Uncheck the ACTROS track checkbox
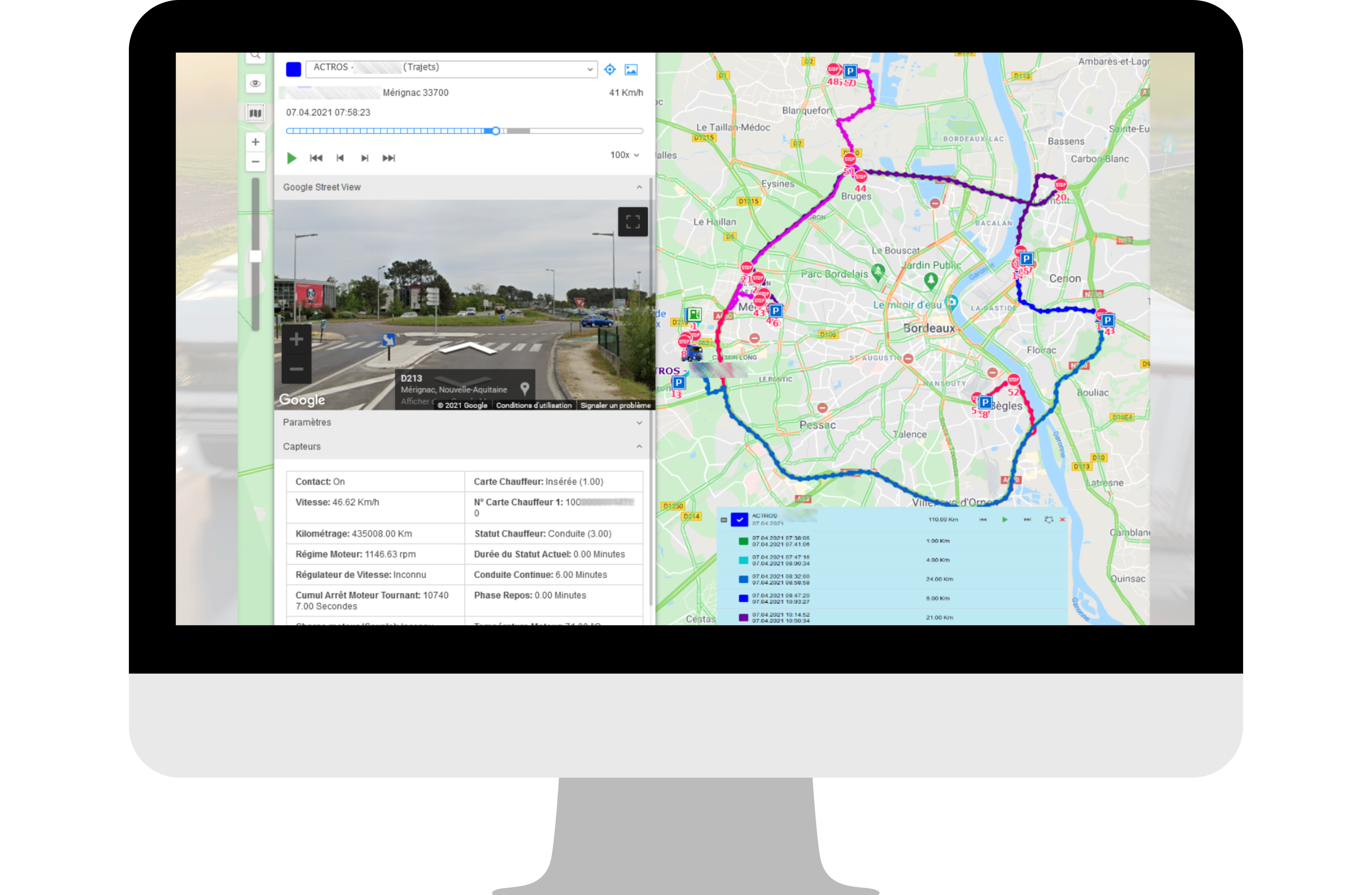 [x=739, y=520]
